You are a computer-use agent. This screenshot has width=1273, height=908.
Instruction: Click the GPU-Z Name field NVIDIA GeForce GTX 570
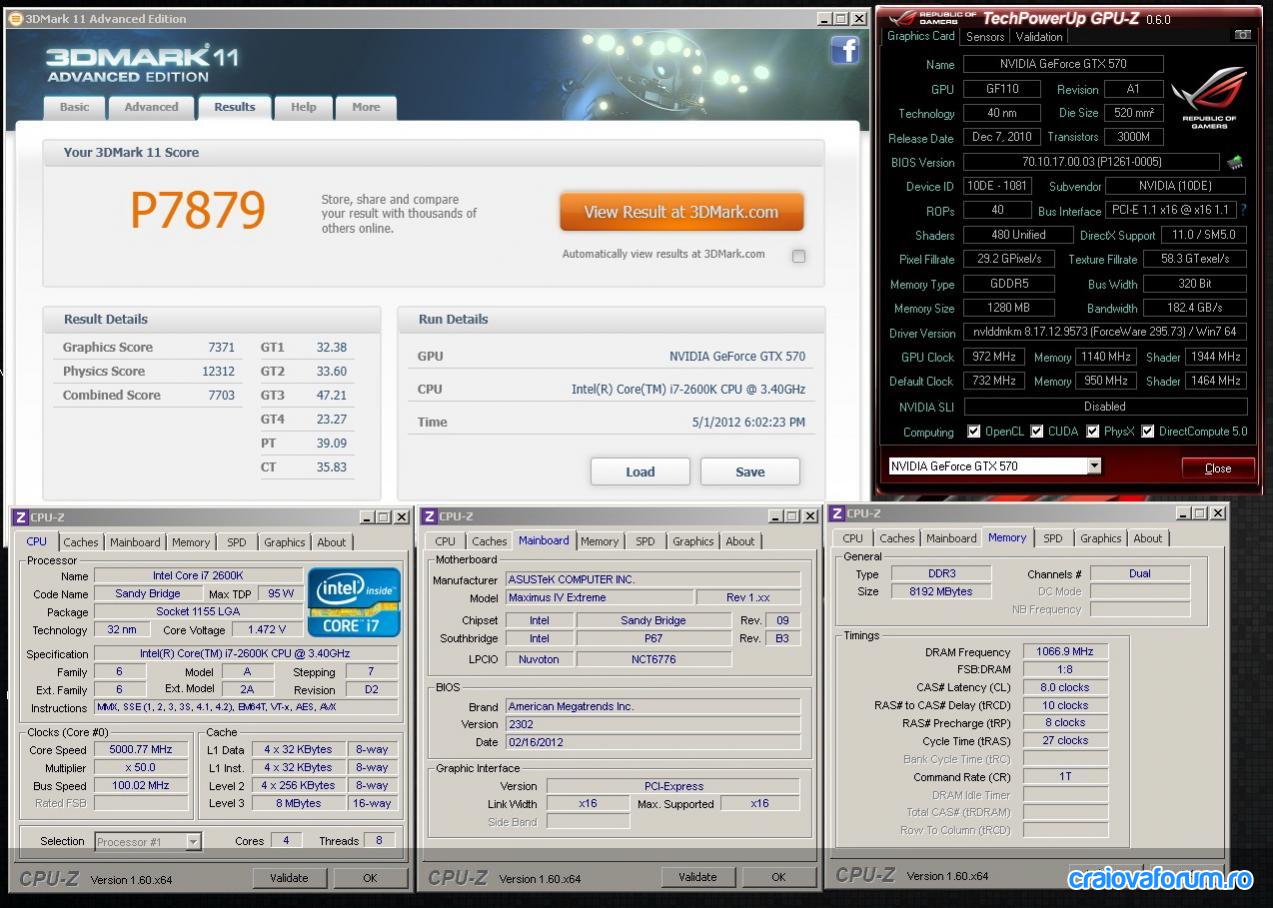point(1063,64)
